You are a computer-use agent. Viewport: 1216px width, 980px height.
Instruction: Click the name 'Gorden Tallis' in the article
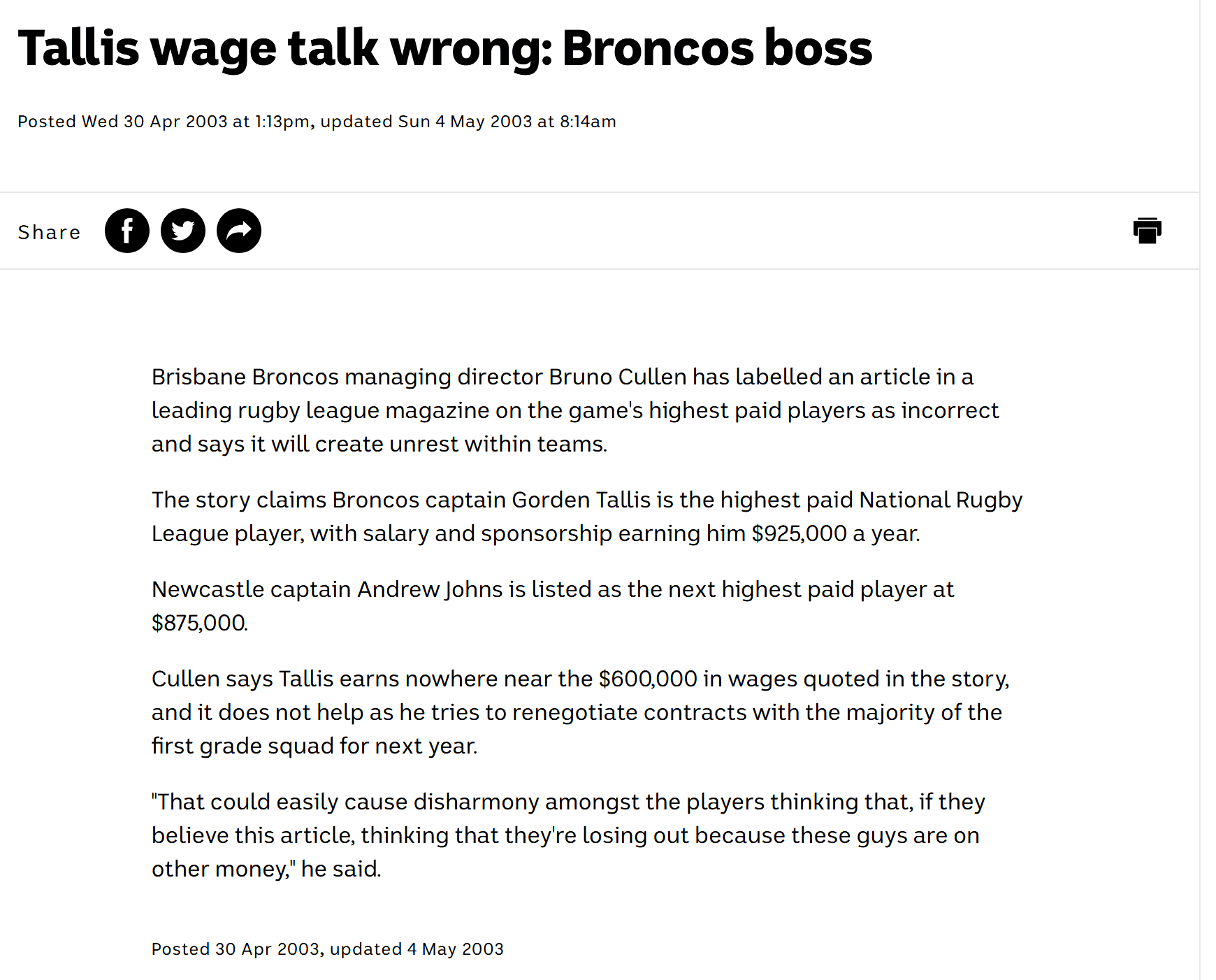click(581, 500)
